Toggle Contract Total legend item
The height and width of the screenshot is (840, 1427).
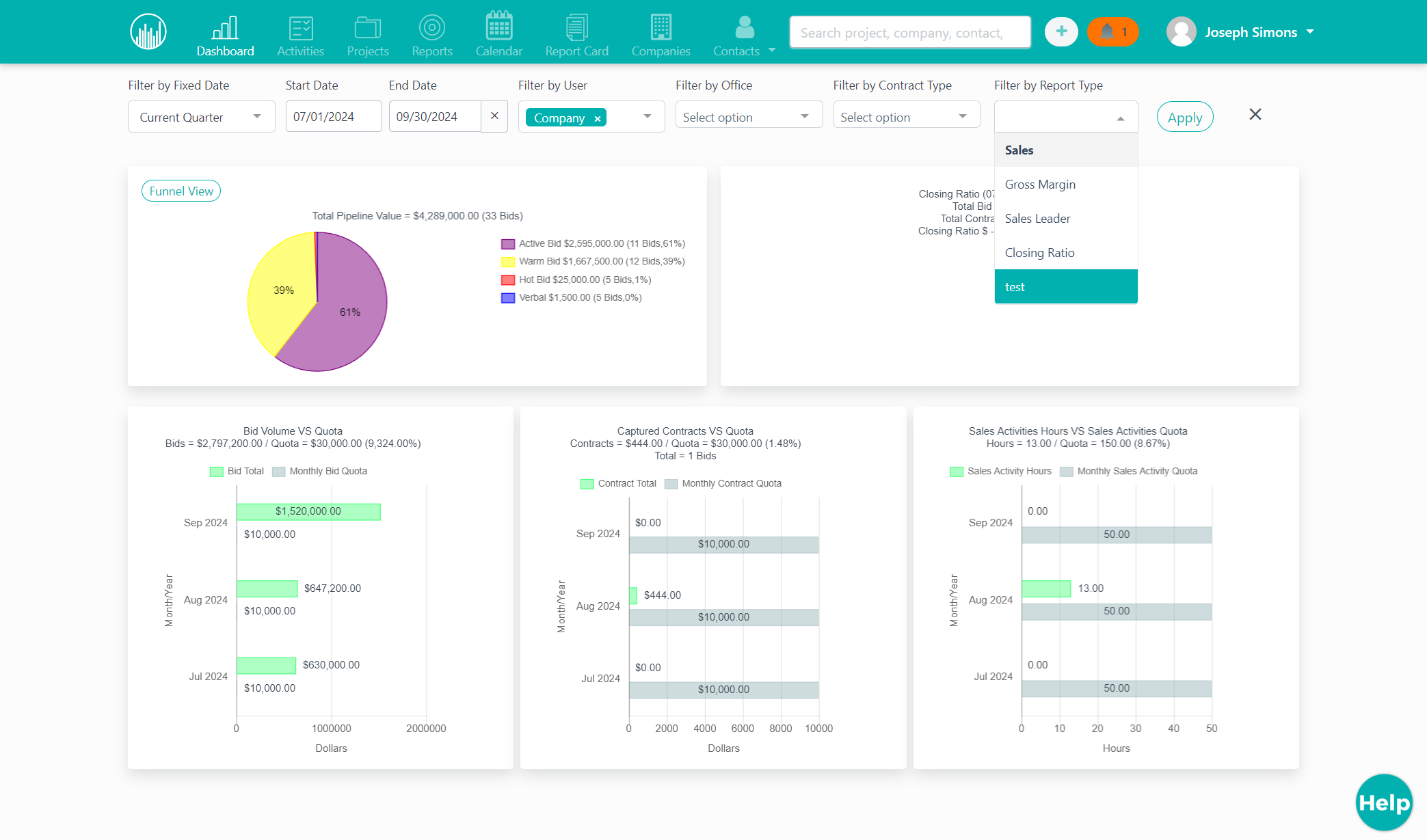pyautogui.click(x=618, y=483)
